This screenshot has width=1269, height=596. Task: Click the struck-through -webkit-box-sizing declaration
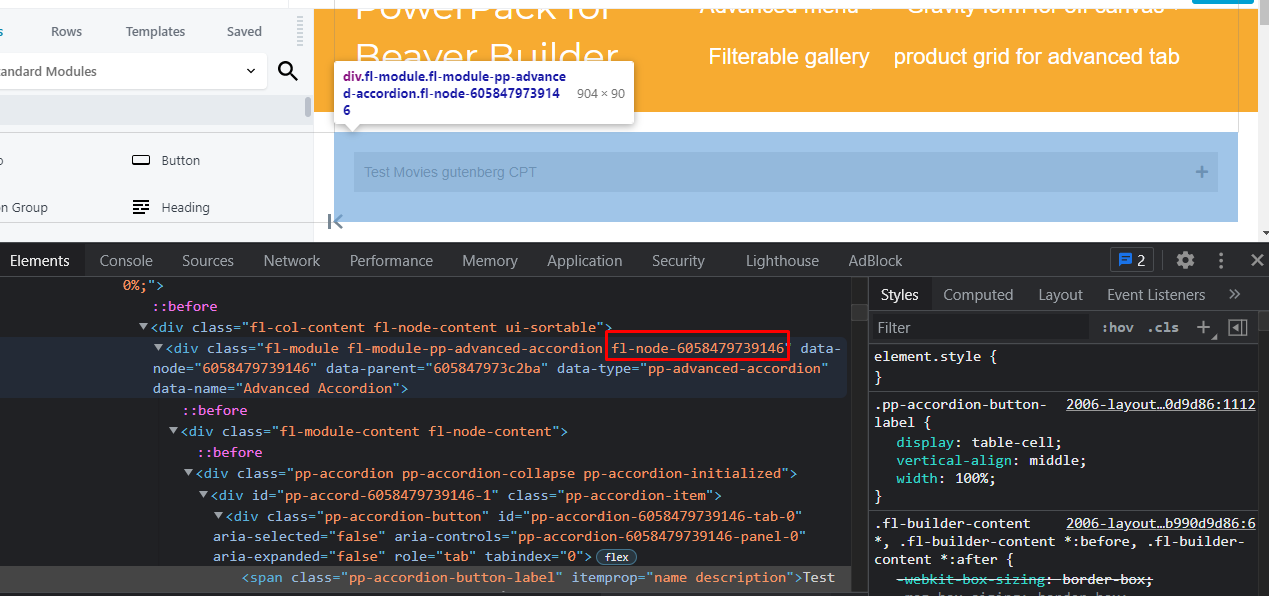[x=1024, y=580]
